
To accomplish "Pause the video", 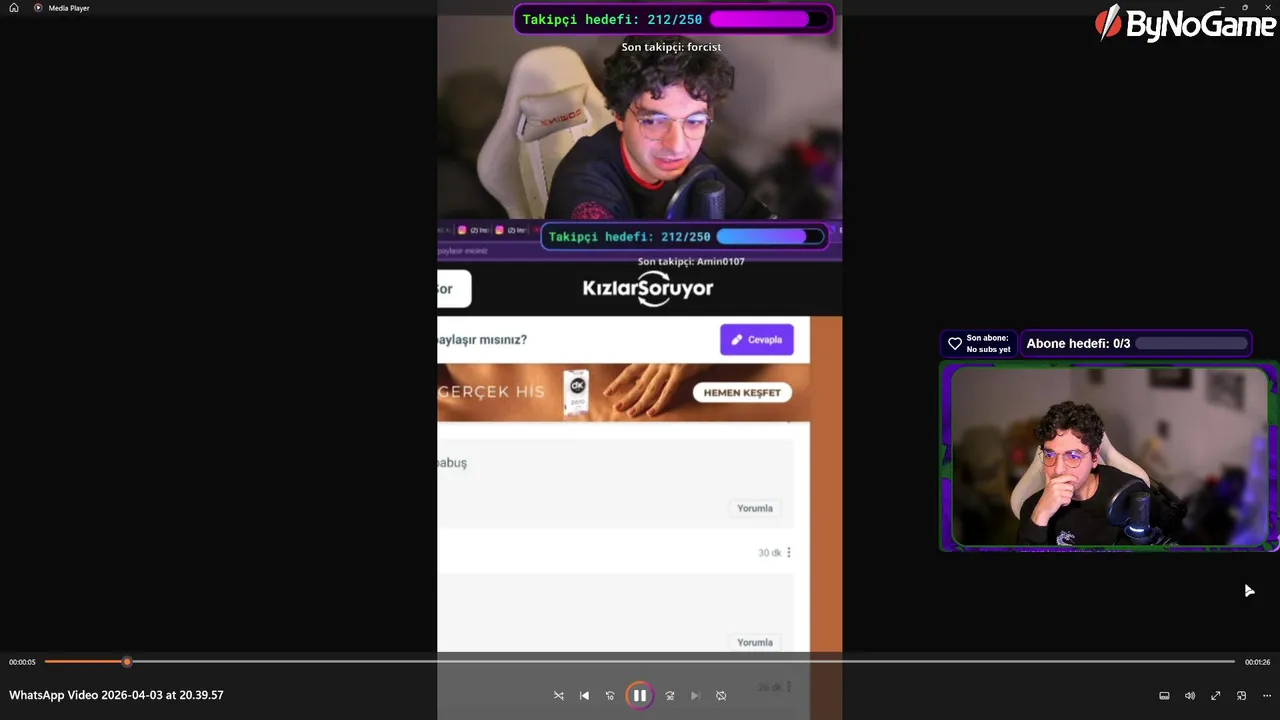I will click(639, 695).
